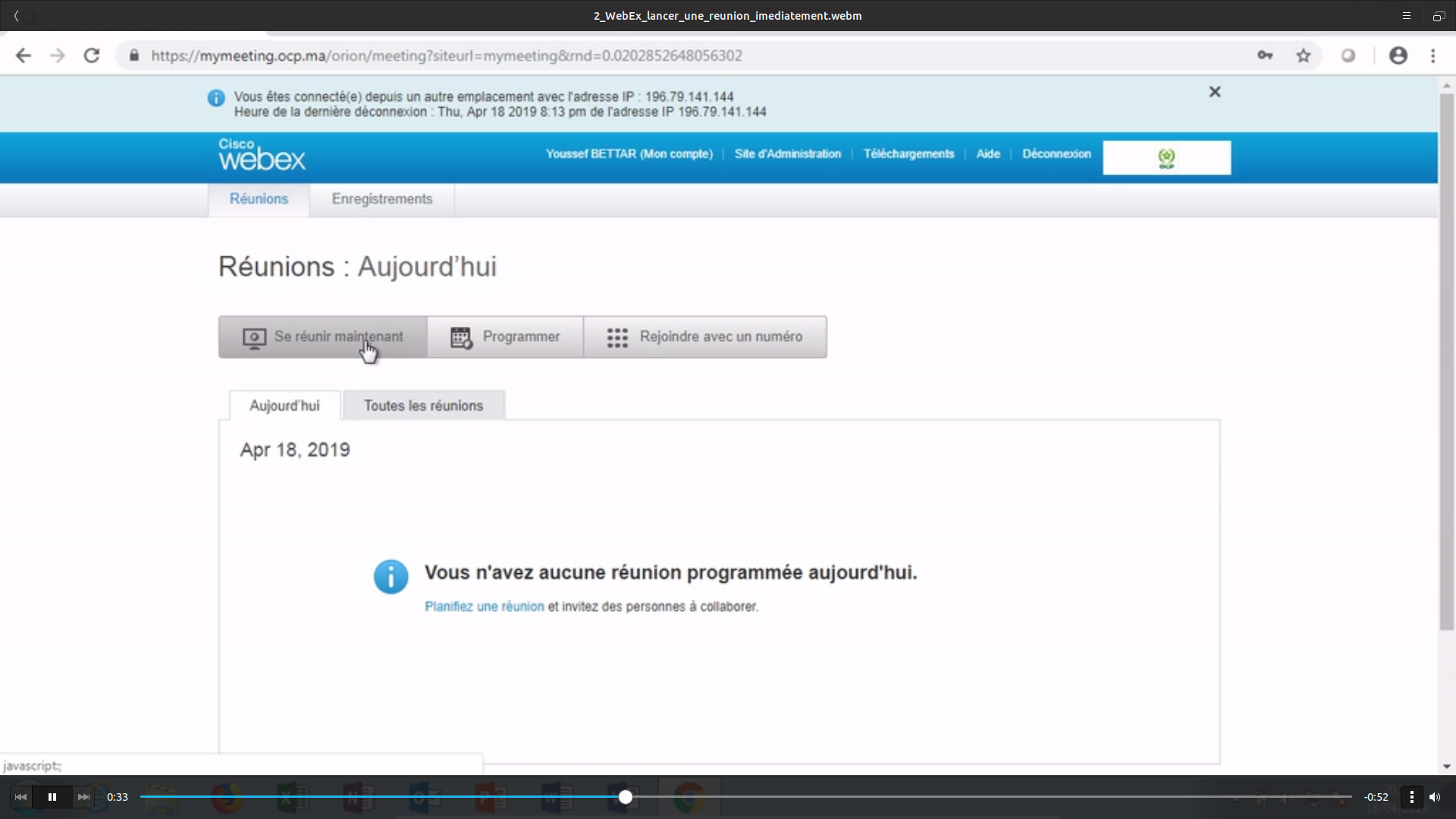This screenshot has height=819, width=1456.
Task: Click the bookmark star icon
Action: pyautogui.click(x=1304, y=55)
